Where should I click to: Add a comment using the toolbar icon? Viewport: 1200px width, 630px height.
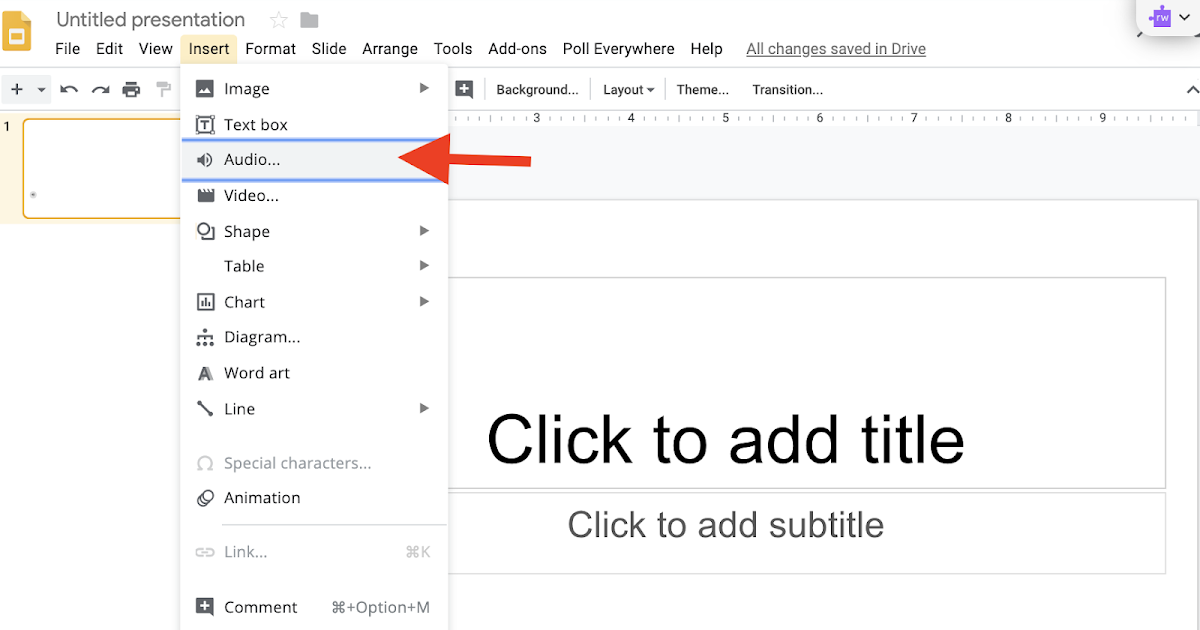point(464,89)
